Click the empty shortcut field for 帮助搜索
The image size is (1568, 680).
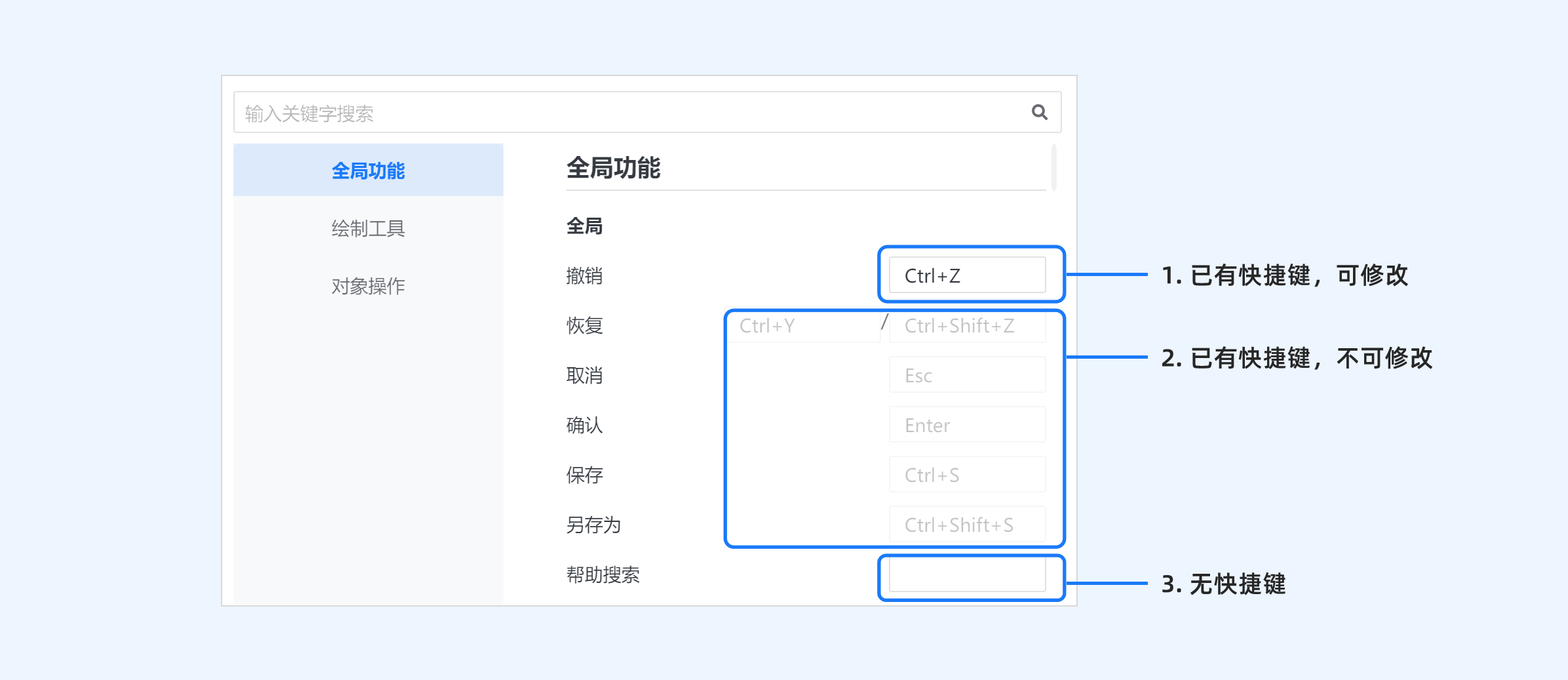967,575
